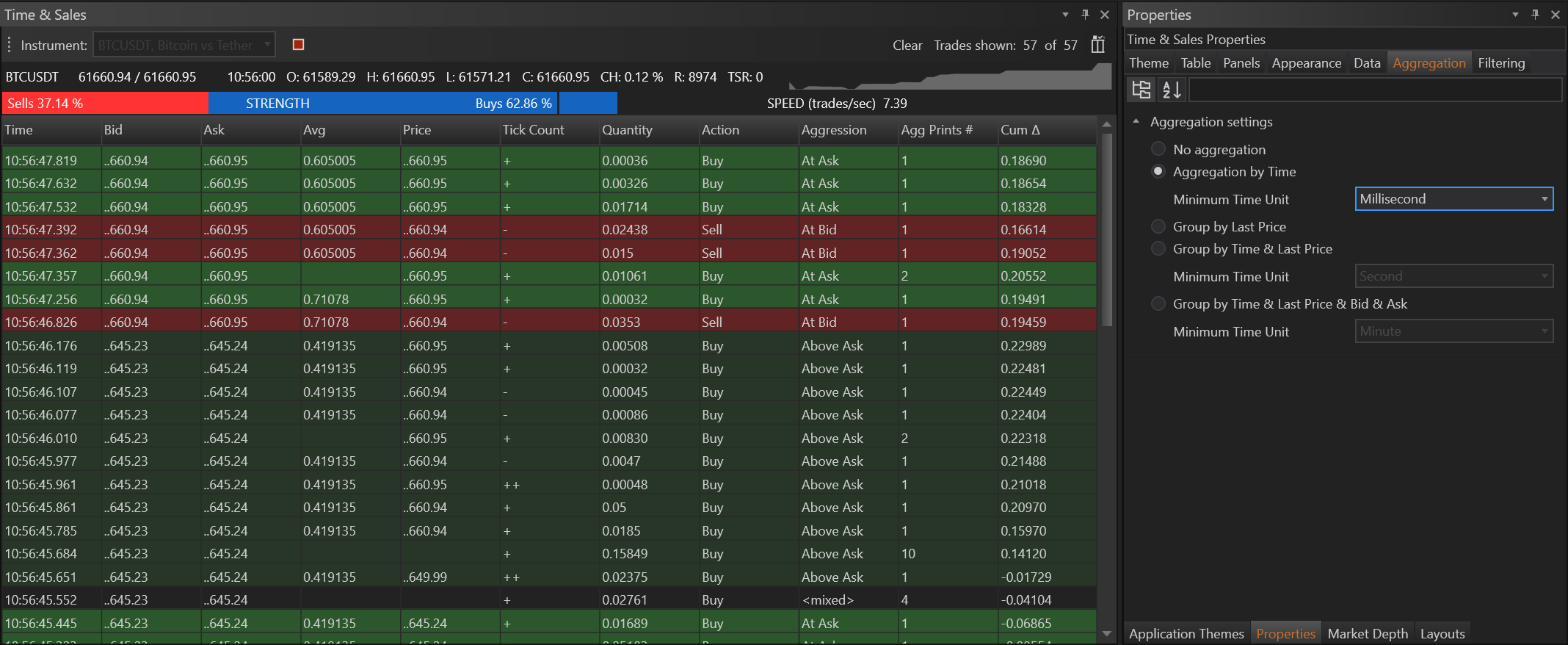
Task: Collapse the Aggregation settings section
Action: [1136, 122]
